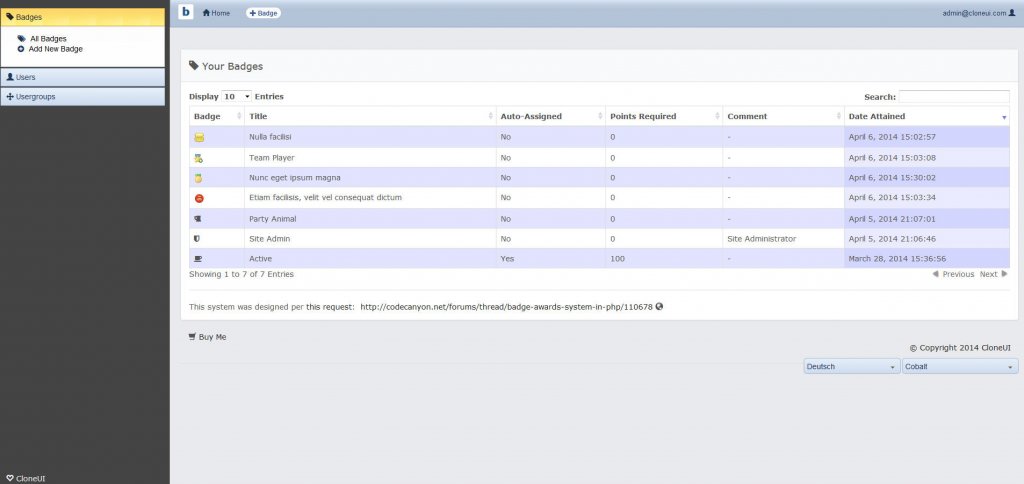Click the Party Animal badge icon

(x=199, y=219)
